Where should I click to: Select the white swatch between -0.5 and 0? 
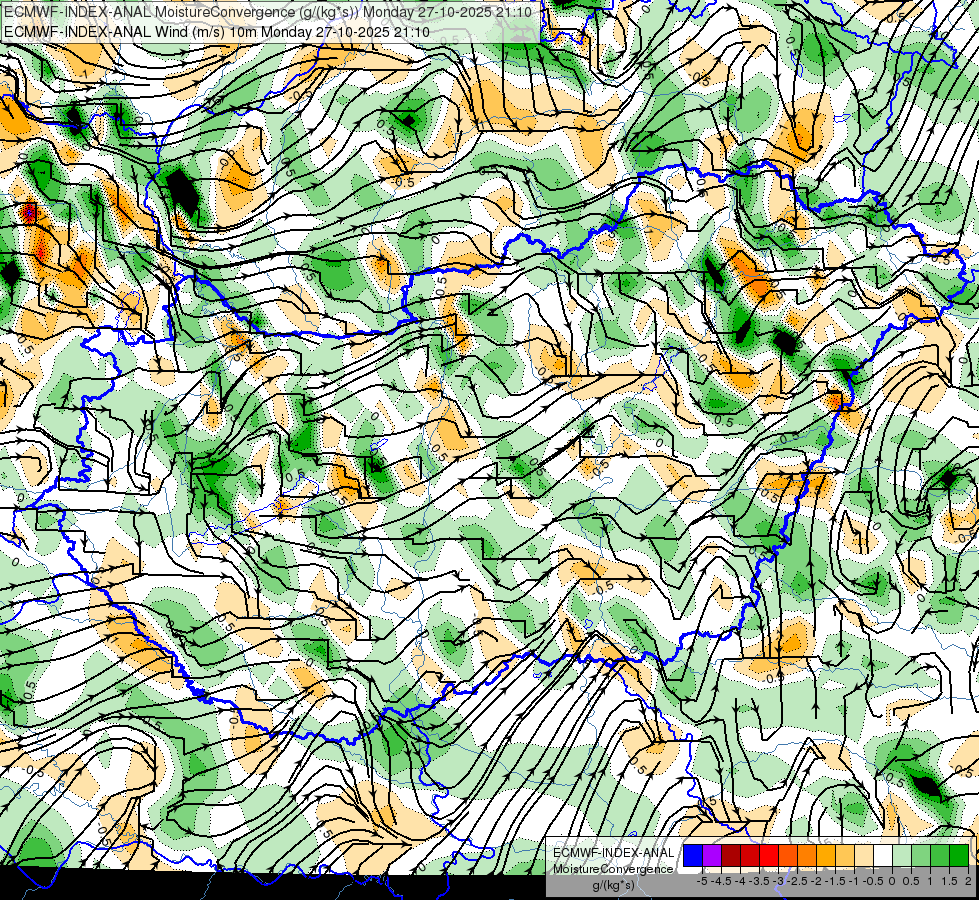(x=883, y=855)
